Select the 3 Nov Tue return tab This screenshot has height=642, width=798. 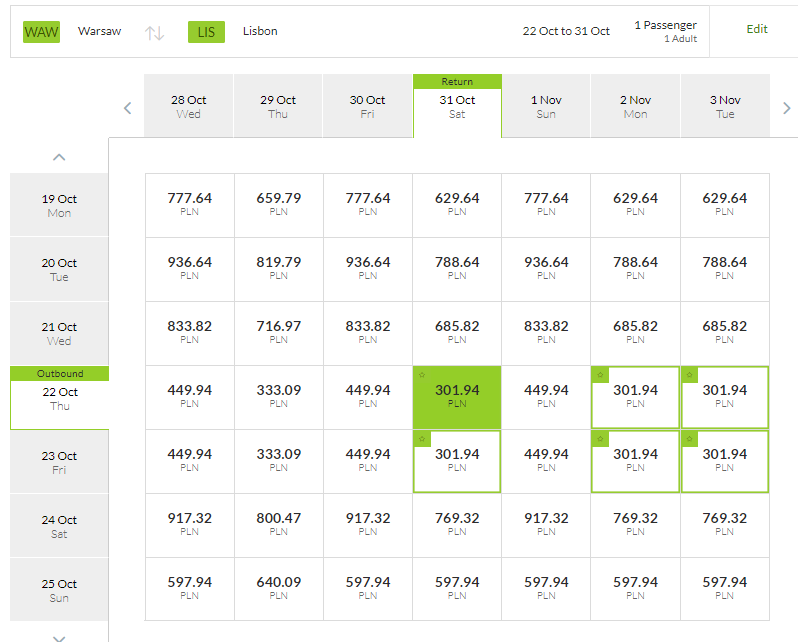point(725,106)
